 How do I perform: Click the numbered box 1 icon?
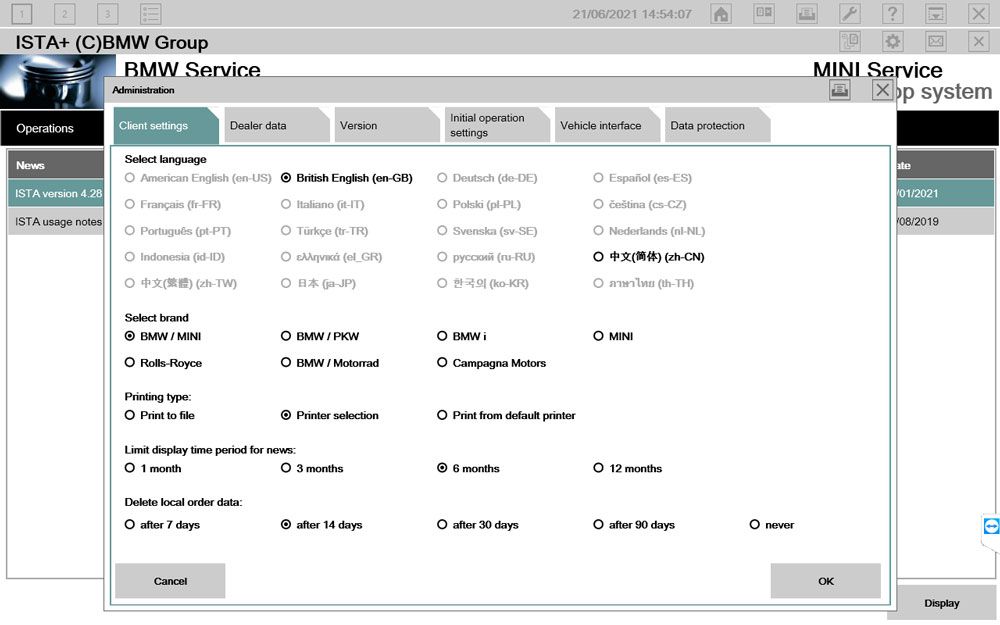22,13
